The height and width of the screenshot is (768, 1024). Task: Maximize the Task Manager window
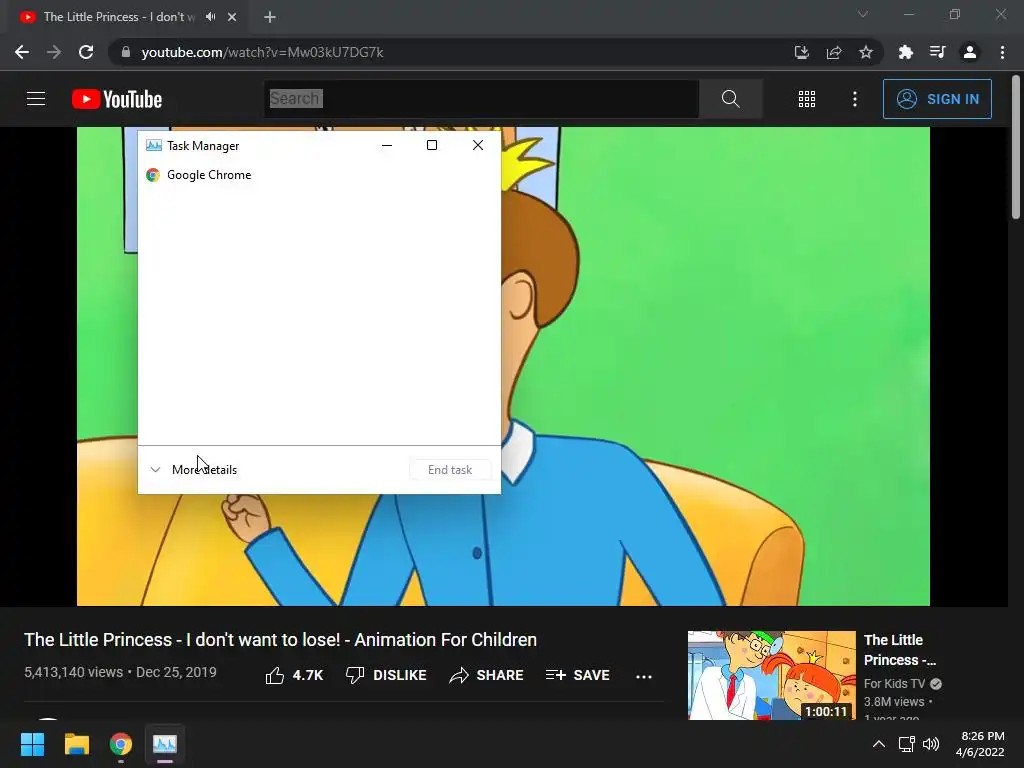[x=432, y=146]
